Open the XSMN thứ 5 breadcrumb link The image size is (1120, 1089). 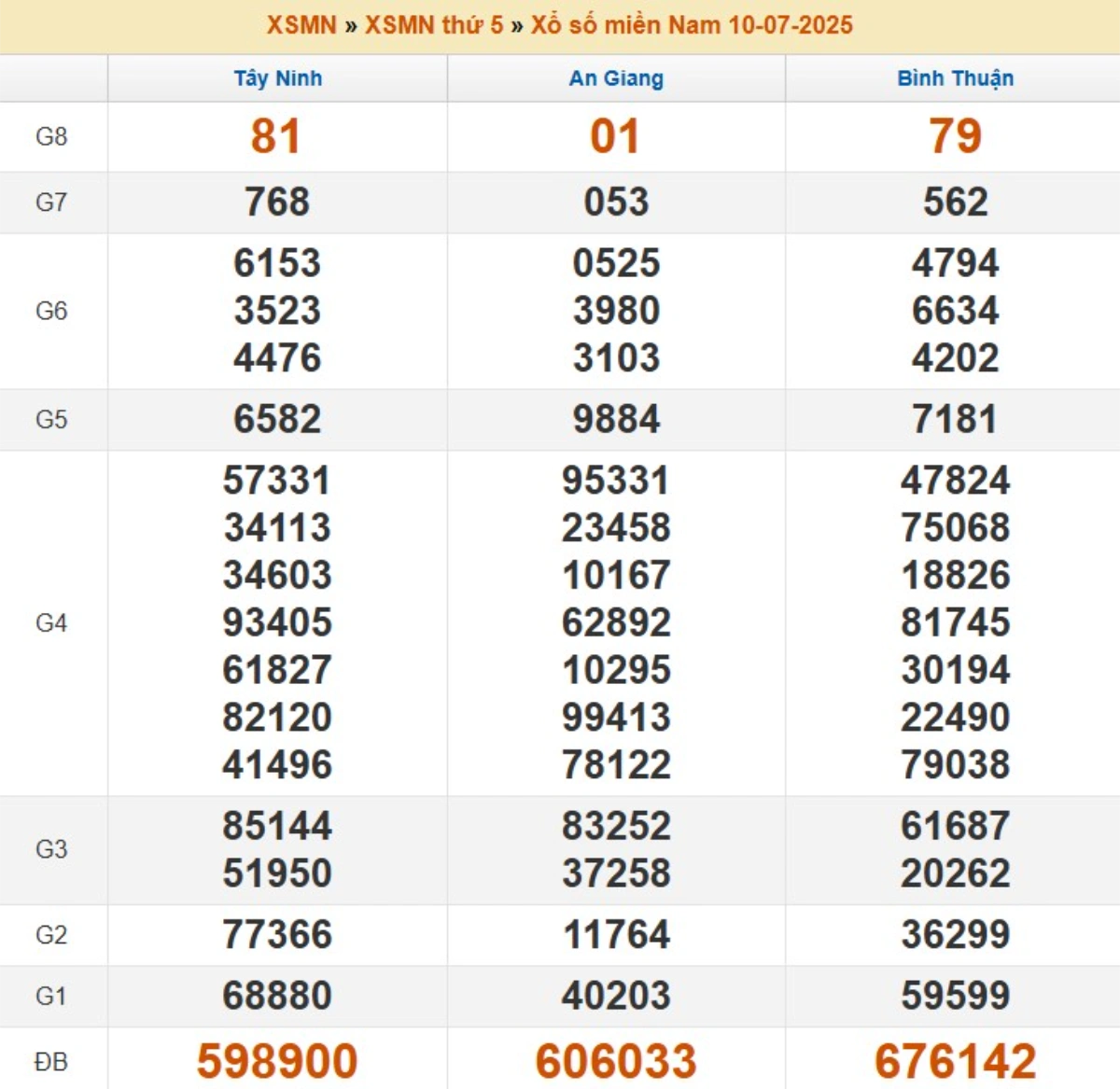coord(434,25)
